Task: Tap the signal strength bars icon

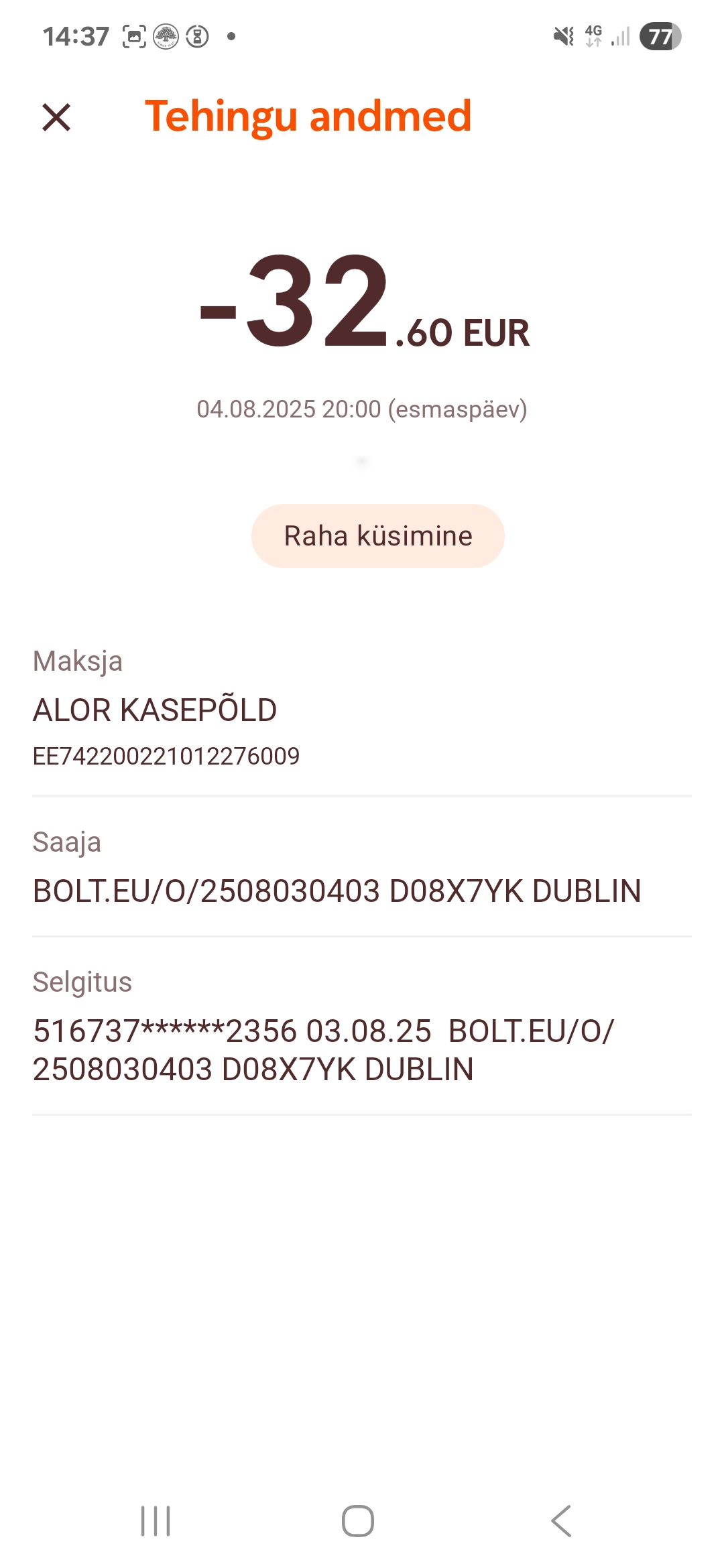Action: click(621, 36)
